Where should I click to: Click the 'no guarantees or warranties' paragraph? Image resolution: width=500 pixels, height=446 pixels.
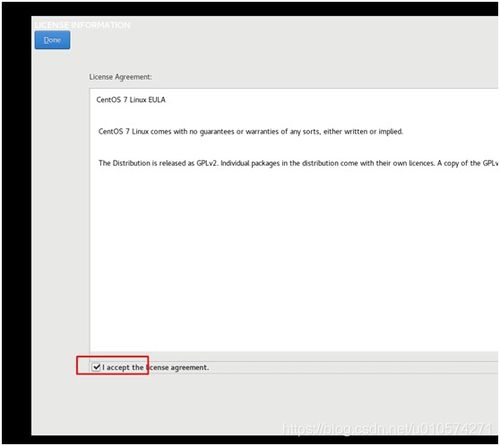pos(251,132)
